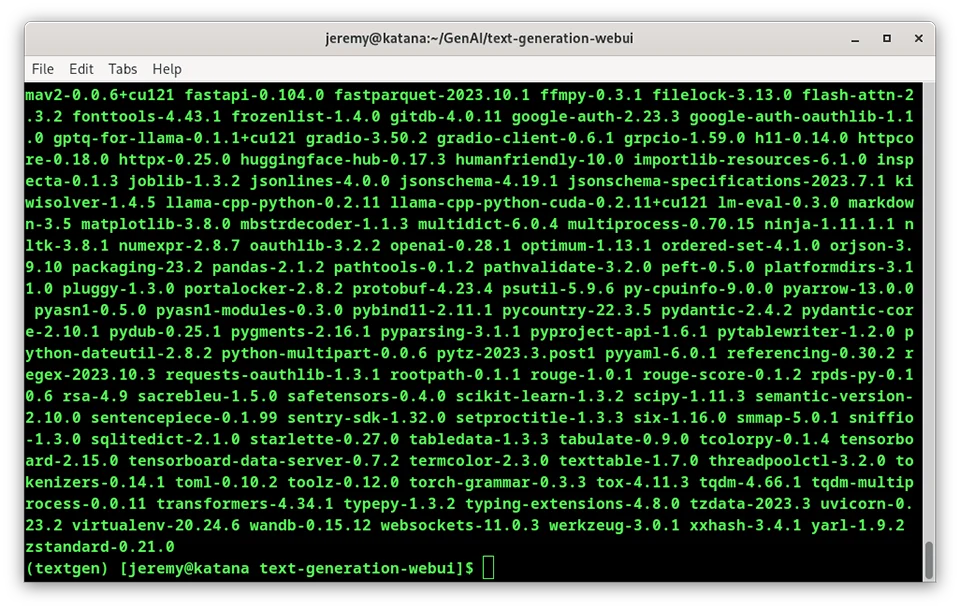Click the text jsonschema-4.19.1
The height and width of the screenshot is (609, 960).
pos(479,181)
